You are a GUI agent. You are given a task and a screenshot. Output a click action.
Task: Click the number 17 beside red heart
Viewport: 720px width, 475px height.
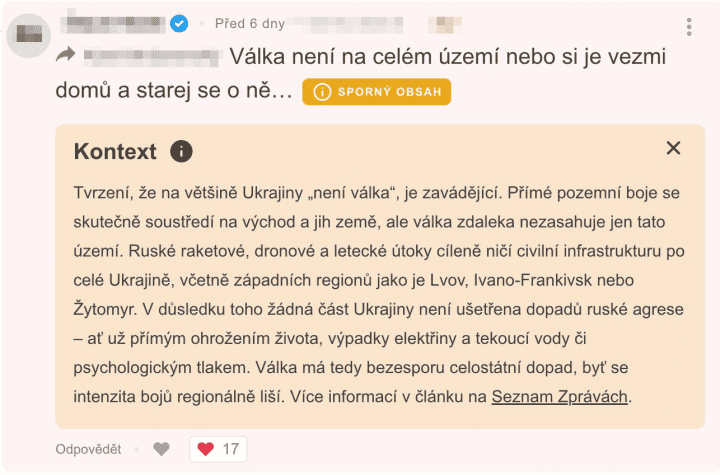click(x=231, y=449)
